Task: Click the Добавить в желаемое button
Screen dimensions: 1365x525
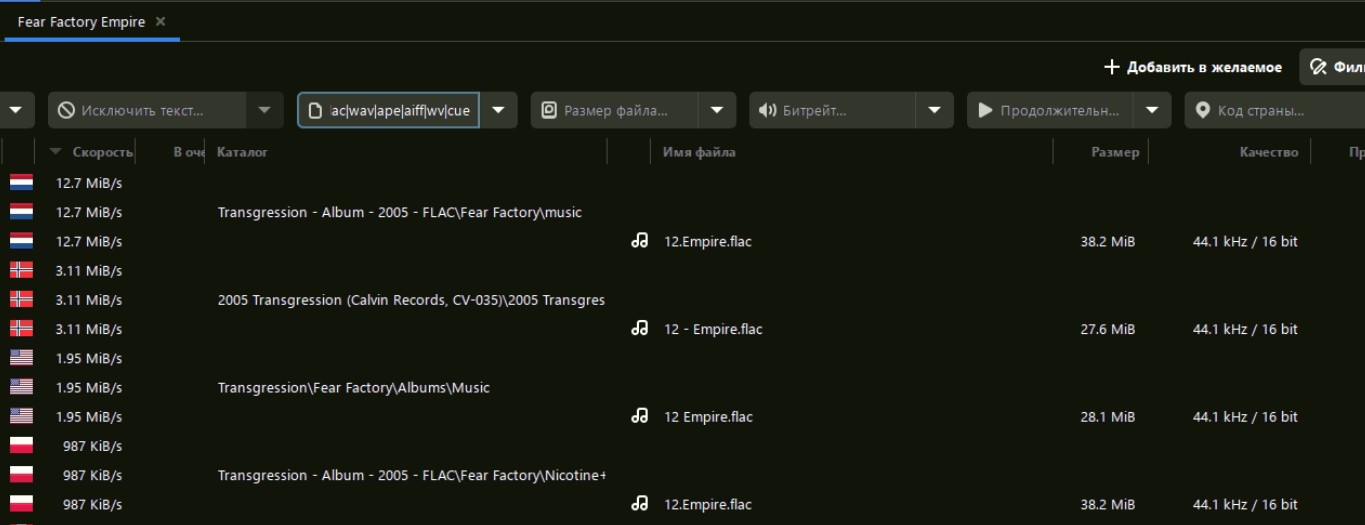Action: click(1192, 67)
